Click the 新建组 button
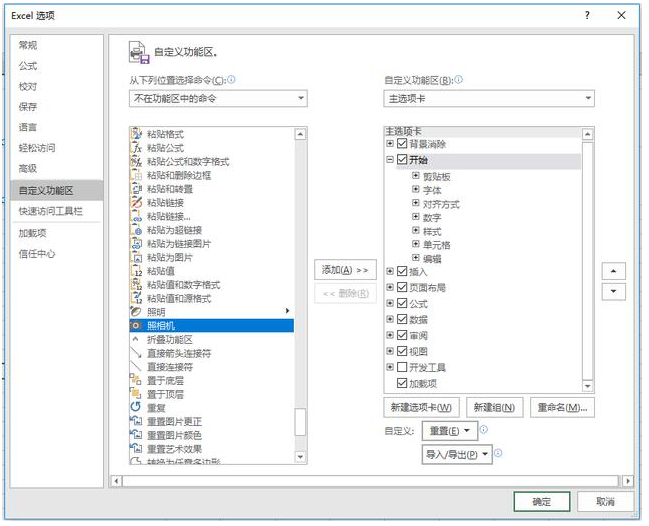 494,408
